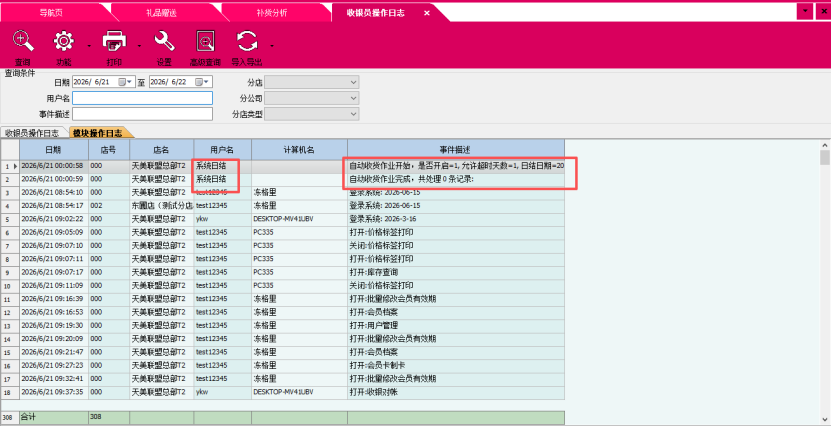Open the 功能 gear toolbar icon
831x426 pixels.
pyautogui.click(x=64, y=41)
